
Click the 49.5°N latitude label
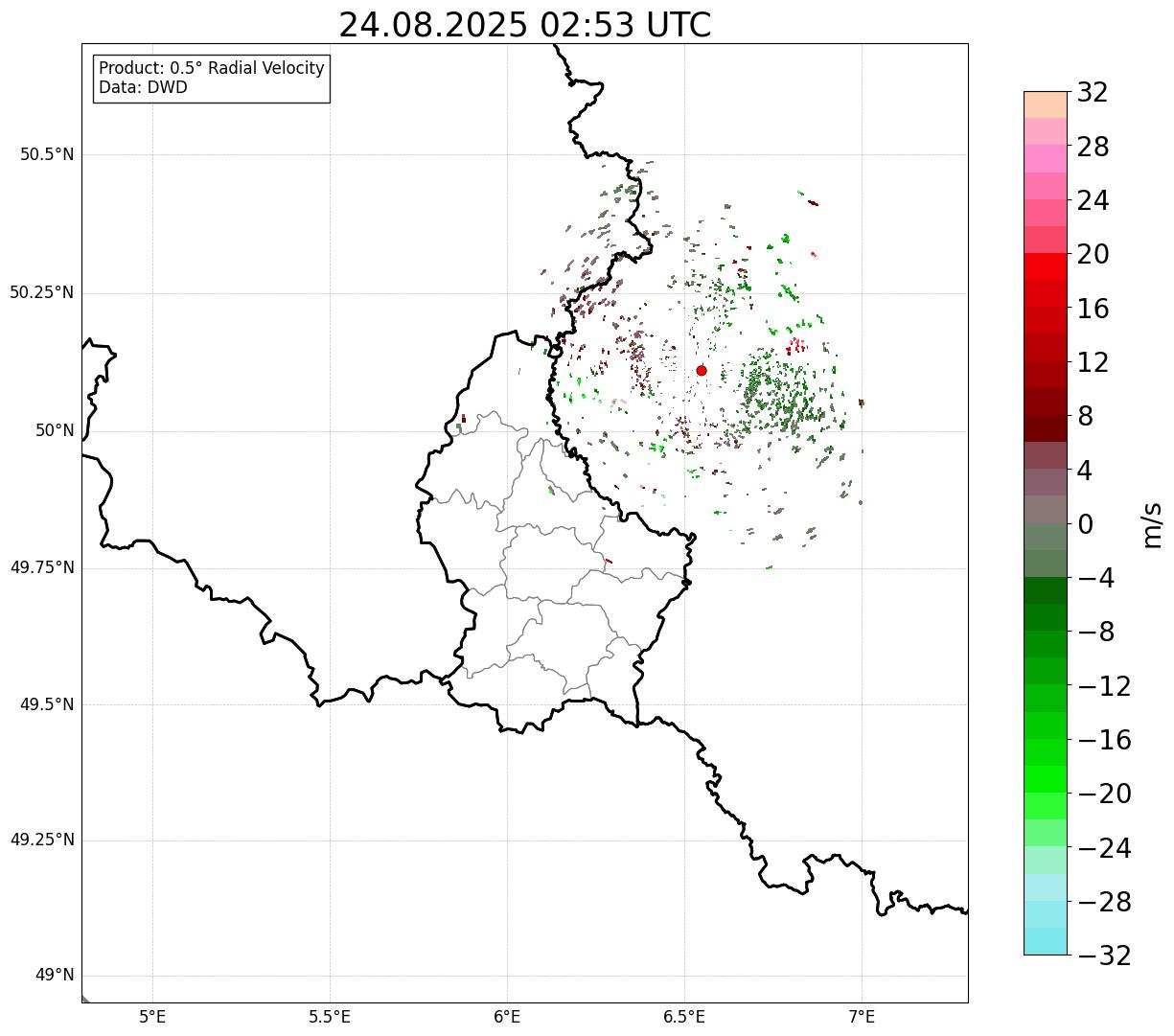point(47,704)
